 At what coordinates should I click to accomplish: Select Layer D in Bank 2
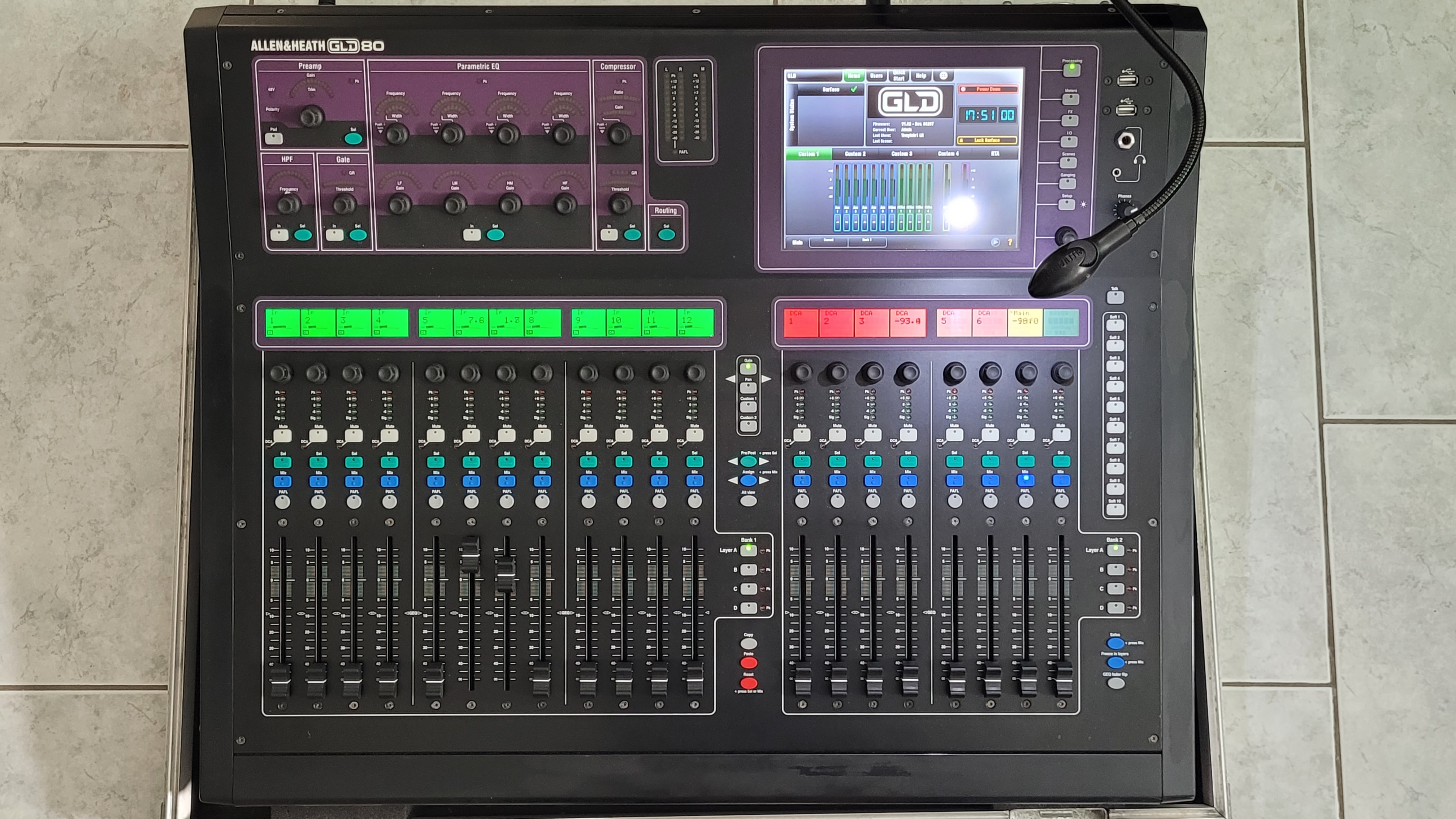(x=1115, y=608)
